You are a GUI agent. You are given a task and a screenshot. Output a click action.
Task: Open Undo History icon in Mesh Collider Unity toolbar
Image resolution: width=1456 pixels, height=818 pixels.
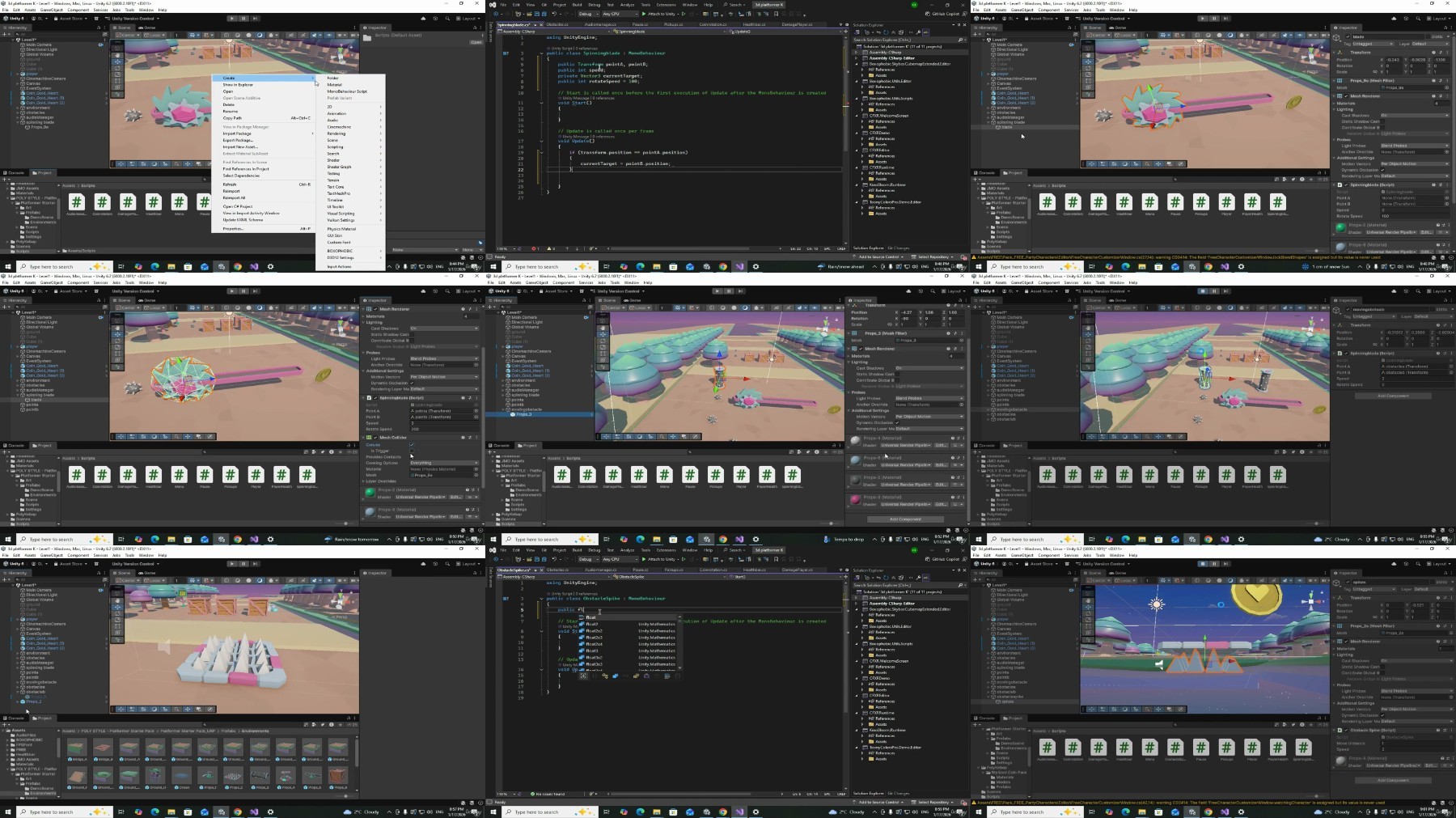pos(434,291)
